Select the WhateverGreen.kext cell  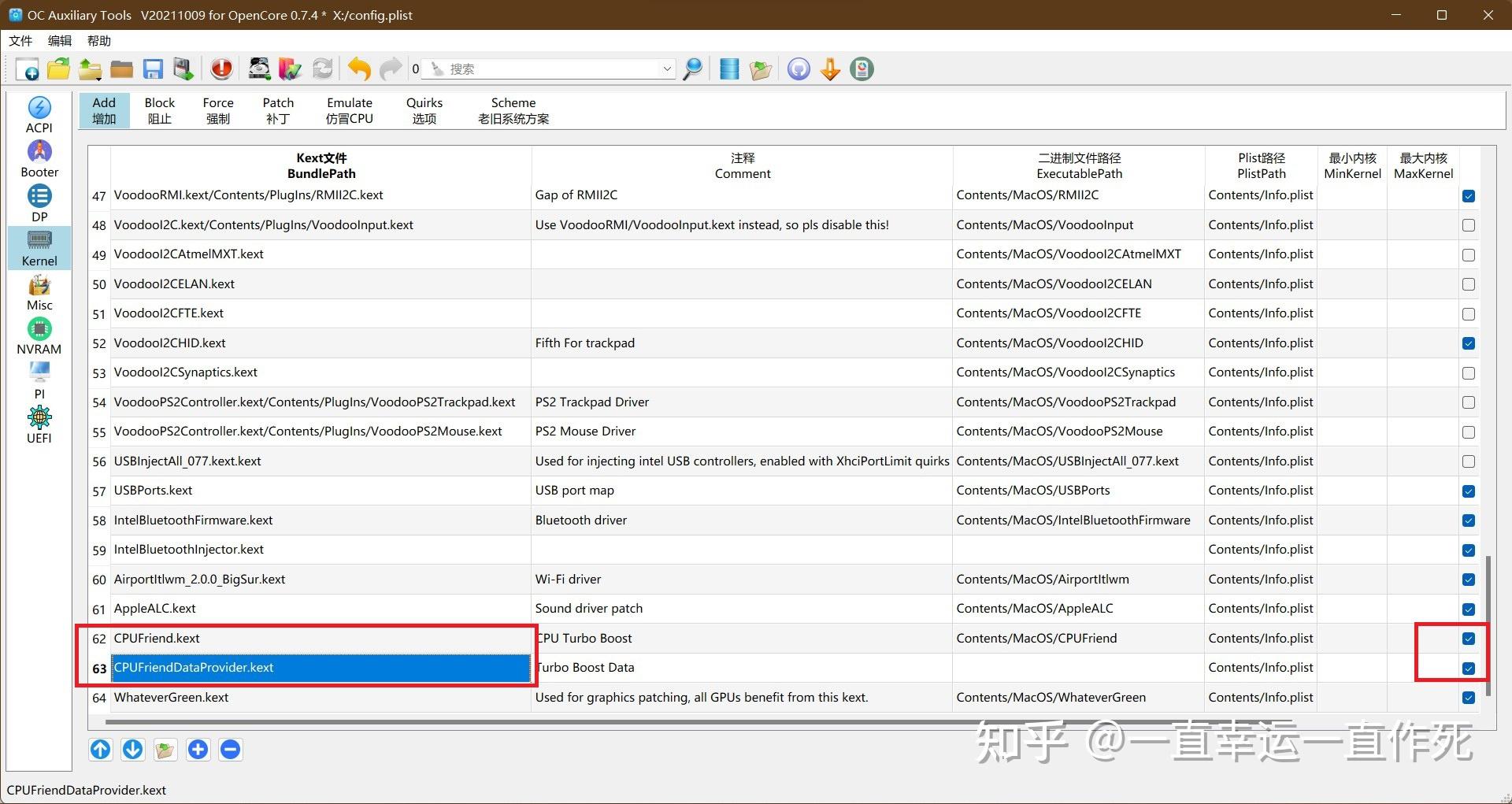point(321,698)
